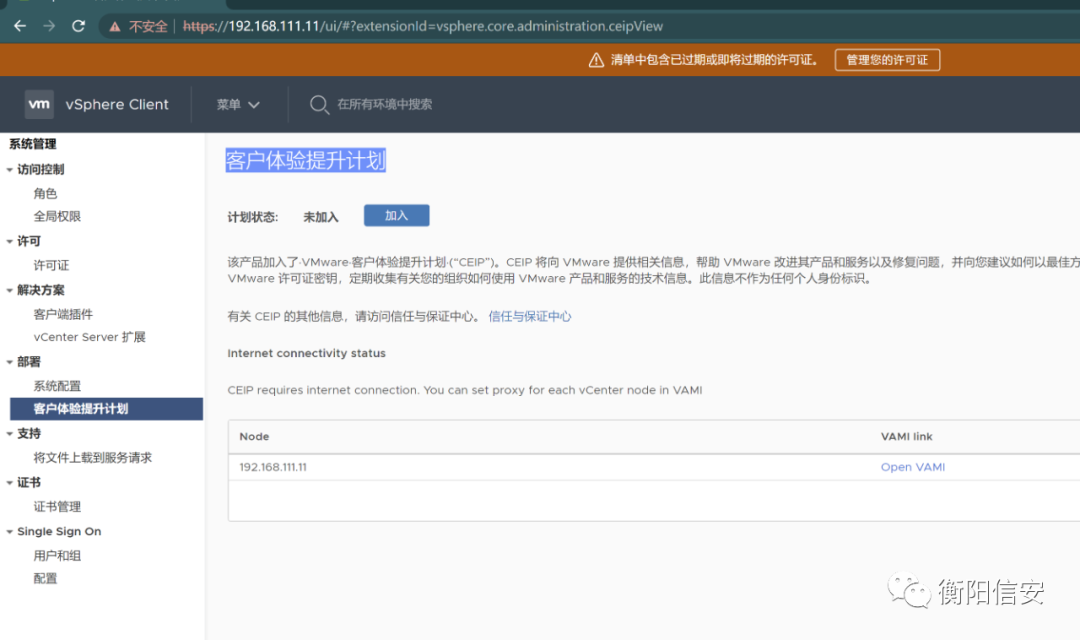
Task: Click the VAMI link column header
Action: (x=906, y=437)
